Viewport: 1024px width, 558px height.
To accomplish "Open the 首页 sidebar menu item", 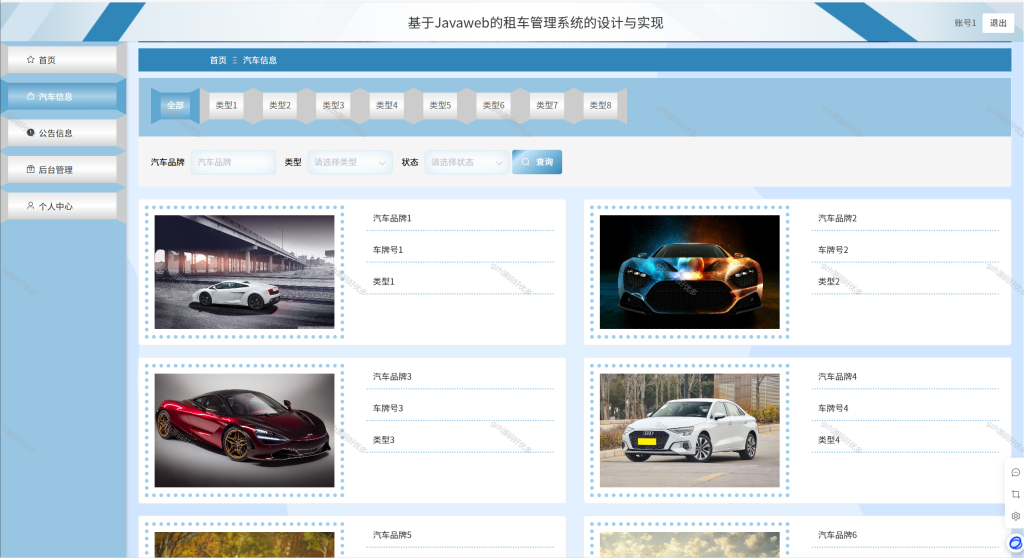I will click(x=63, y=59).
